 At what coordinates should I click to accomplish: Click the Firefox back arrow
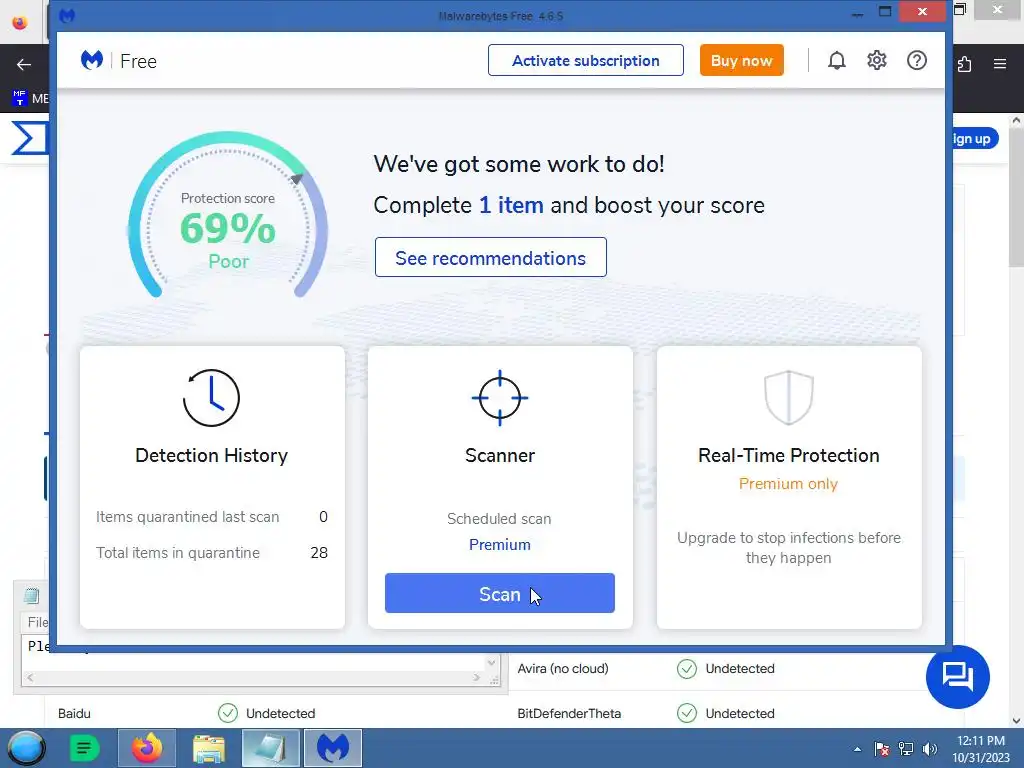(x=24, y=64)
